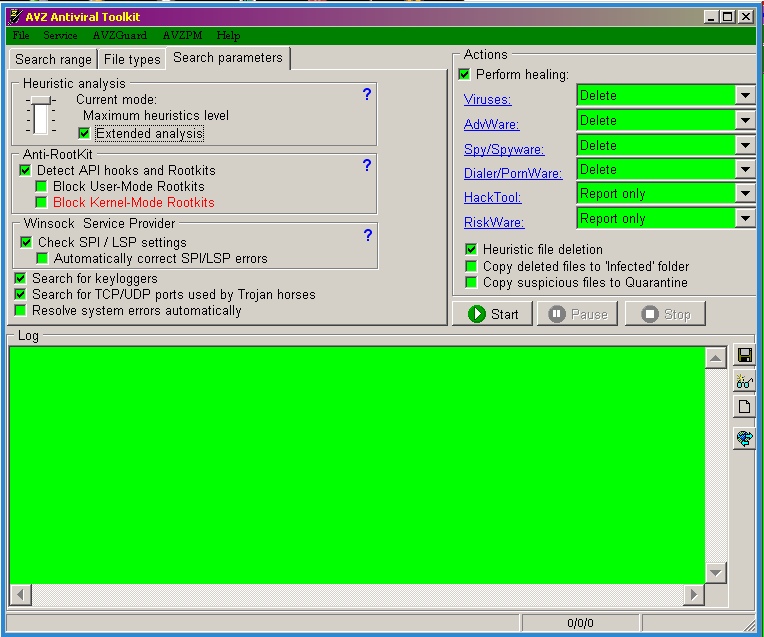The width and height of the screenshot is (764, 637).
Task: Select the Search parameters tab
Action: (x=228, y=58)
